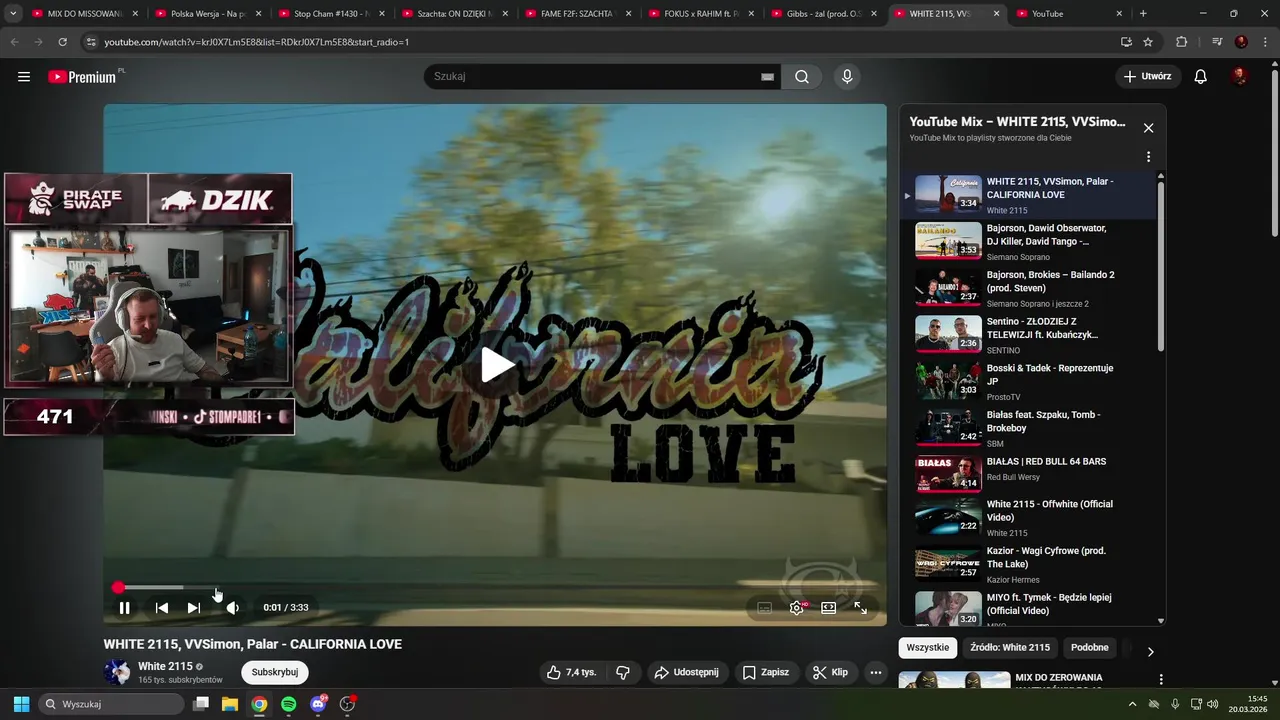The width and height of the screenshot is (1280, 720).
Task: Skip to next video in player
Action: click(194, 608)
